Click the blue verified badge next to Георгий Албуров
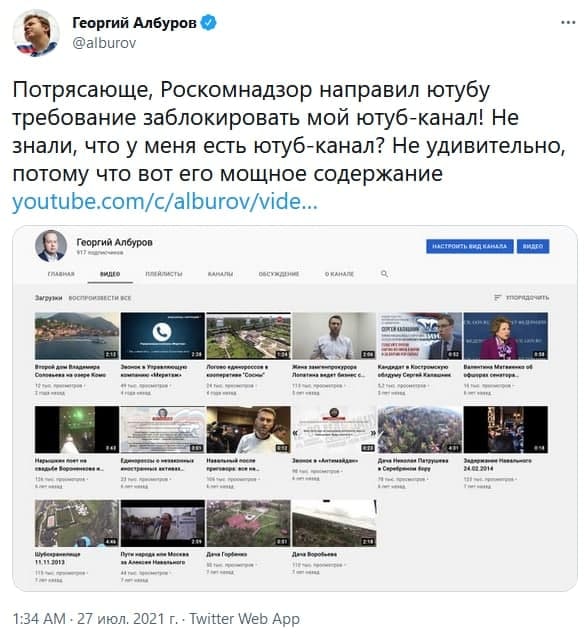 click(x=209, y=23)
